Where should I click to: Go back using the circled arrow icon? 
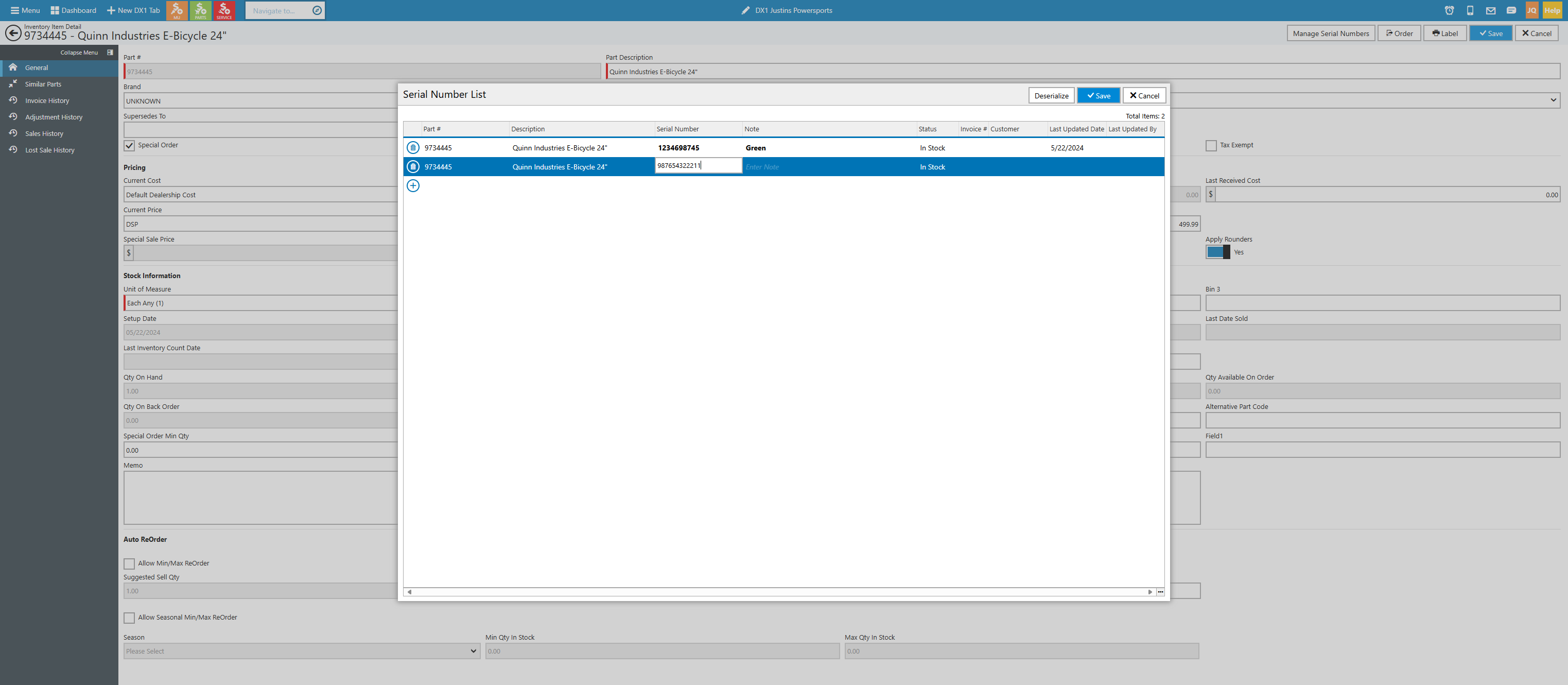[x=13, y=32]
